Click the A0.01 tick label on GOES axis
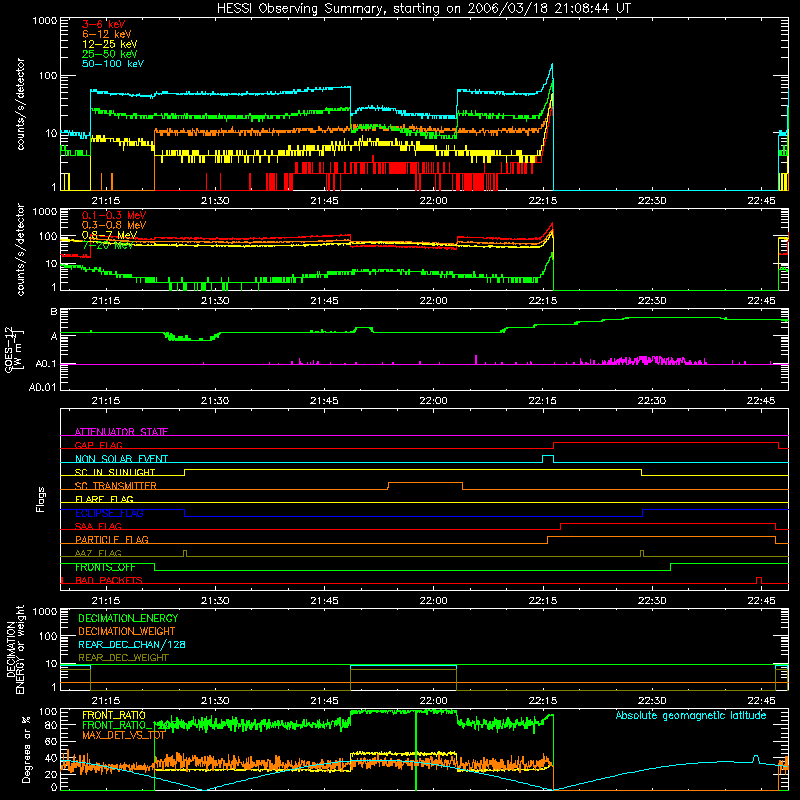The image size is (800, 800). coord(42,387)
